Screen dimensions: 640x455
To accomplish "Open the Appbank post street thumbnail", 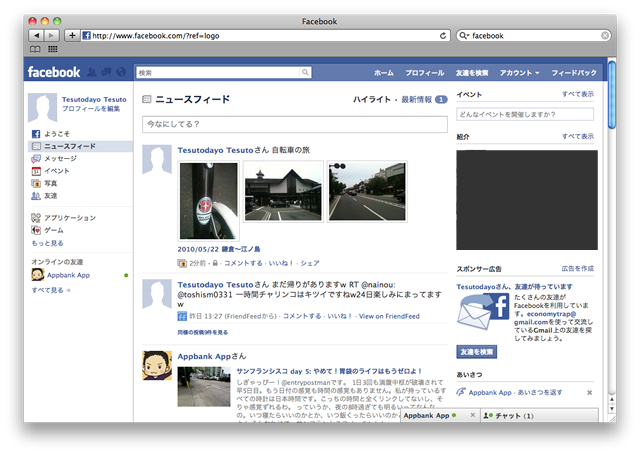I will tap(204, 386).
